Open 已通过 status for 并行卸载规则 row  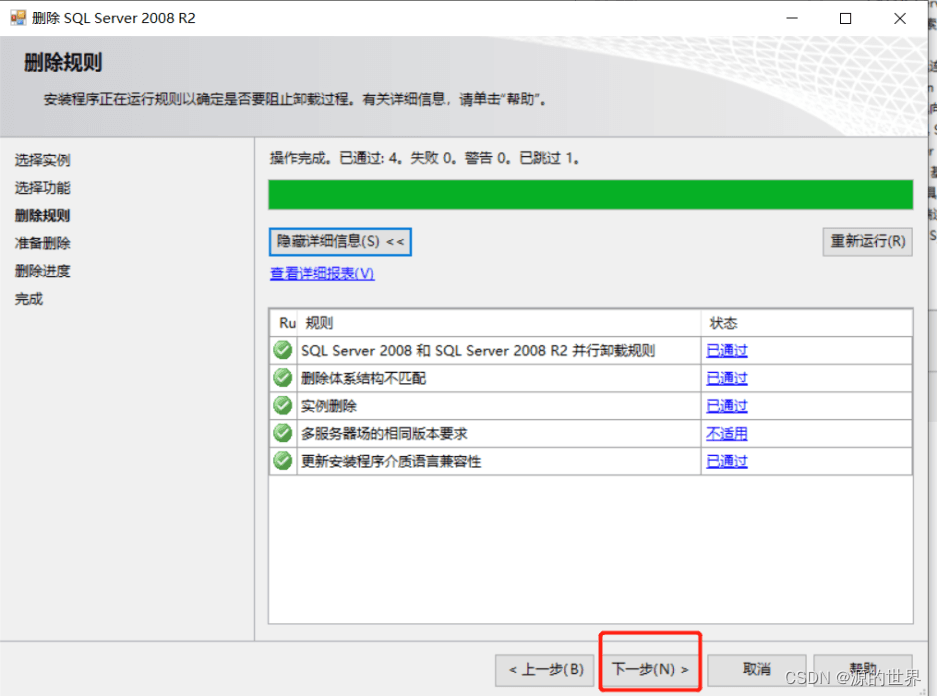click(x=727, y=351)
